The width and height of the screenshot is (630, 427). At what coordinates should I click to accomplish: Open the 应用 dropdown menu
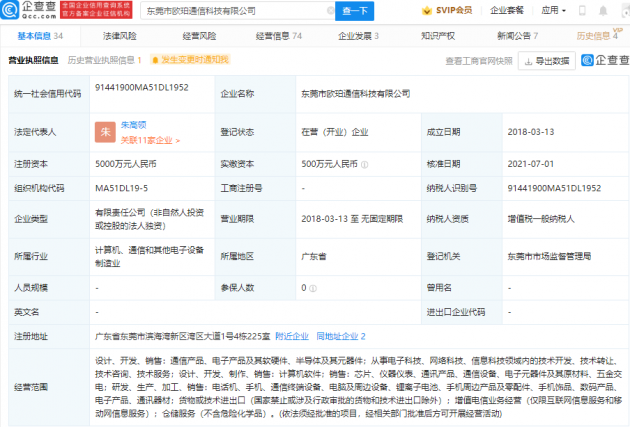tap(553, 10)
